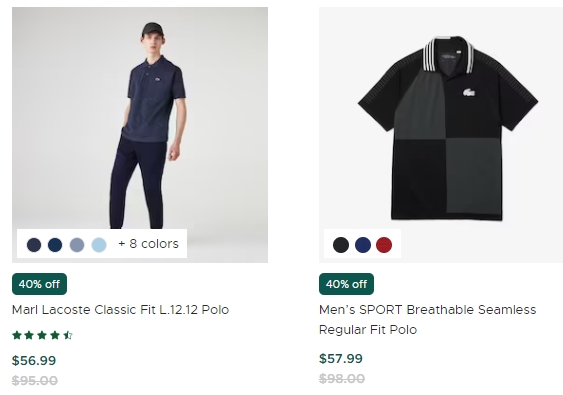Click the $56.99 sale price
This screenshot has height=395, width=563.
click(x=34, y=361)
